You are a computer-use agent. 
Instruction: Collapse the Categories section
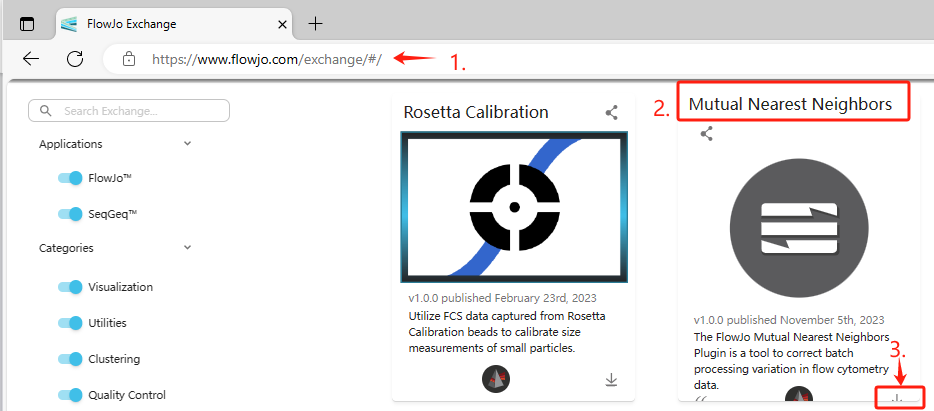(188, 247)
